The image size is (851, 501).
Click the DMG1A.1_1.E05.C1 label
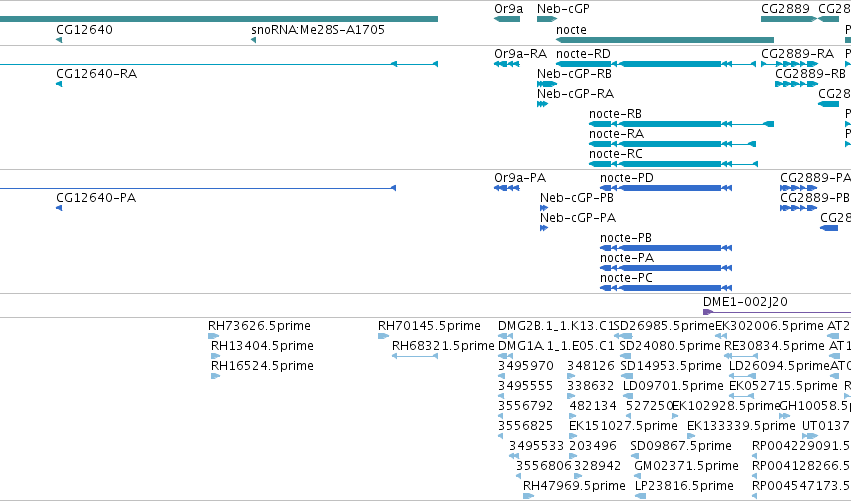click(556, 346)
